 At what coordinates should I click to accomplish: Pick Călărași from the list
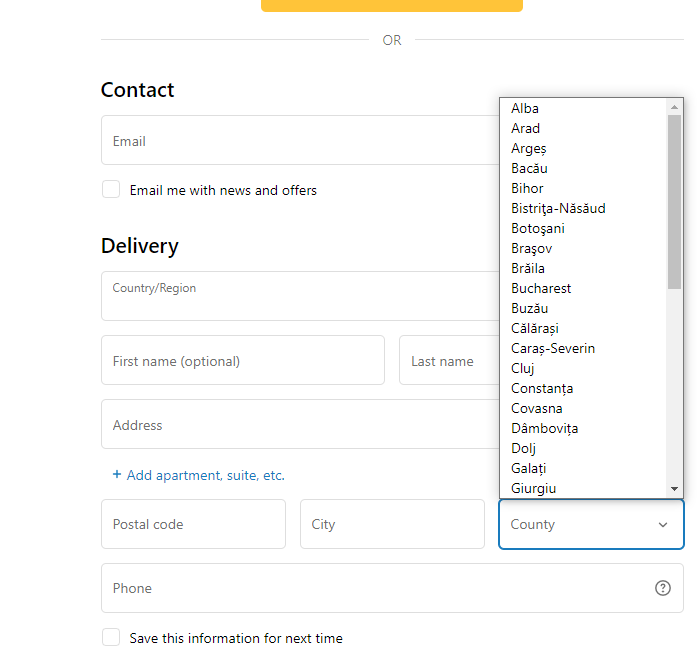pyautogui.click(x=583, y=329)
